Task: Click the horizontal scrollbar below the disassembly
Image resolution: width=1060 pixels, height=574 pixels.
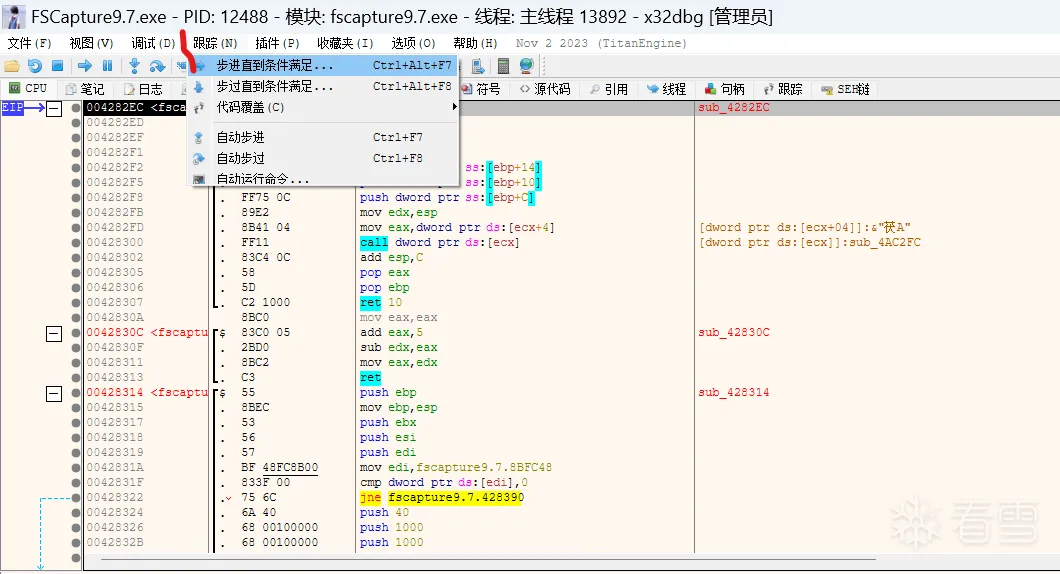Action: pyautogui.click(x=488, y=559)
